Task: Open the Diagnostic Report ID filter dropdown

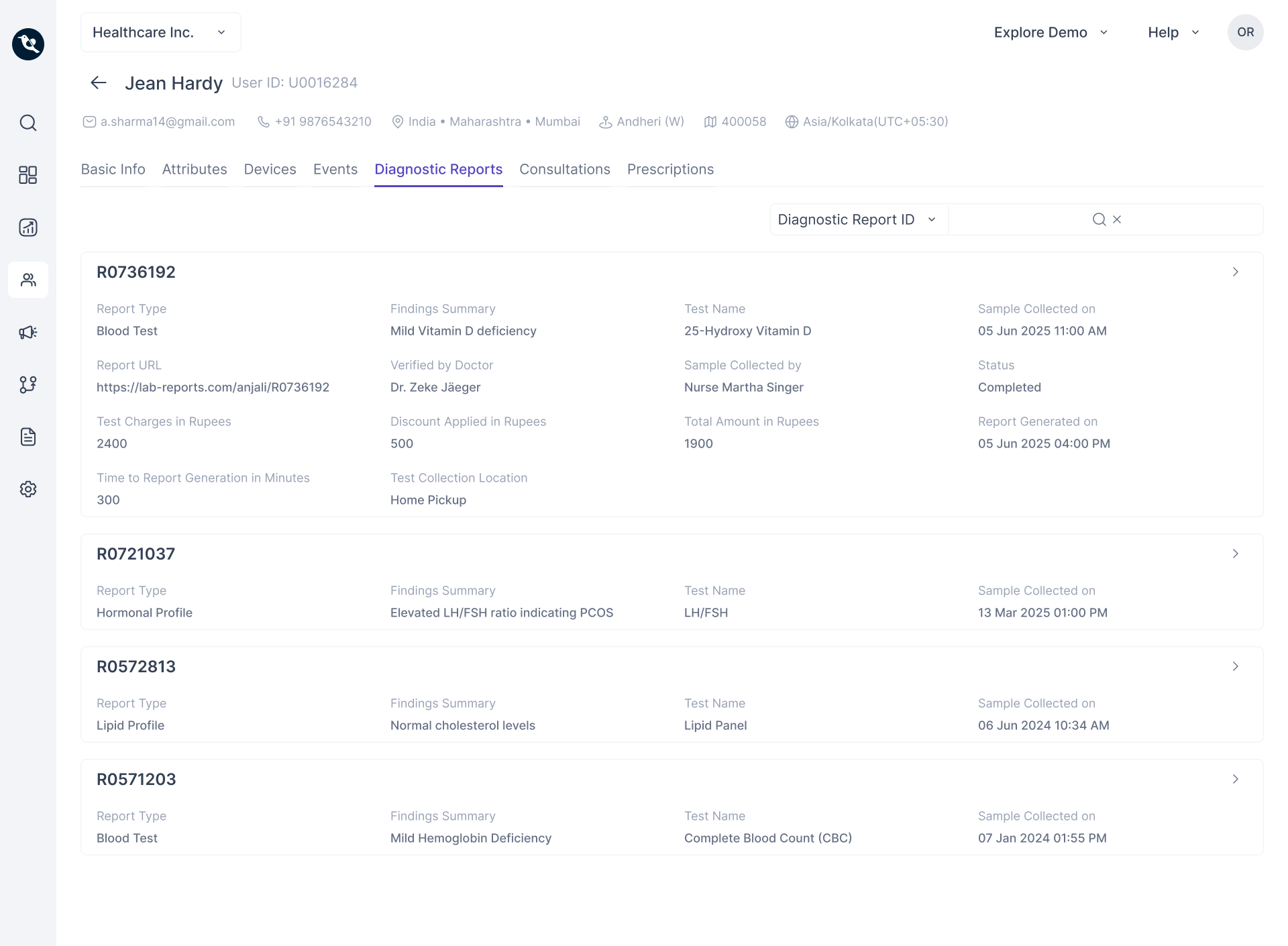Action: [x=857, y=219]
